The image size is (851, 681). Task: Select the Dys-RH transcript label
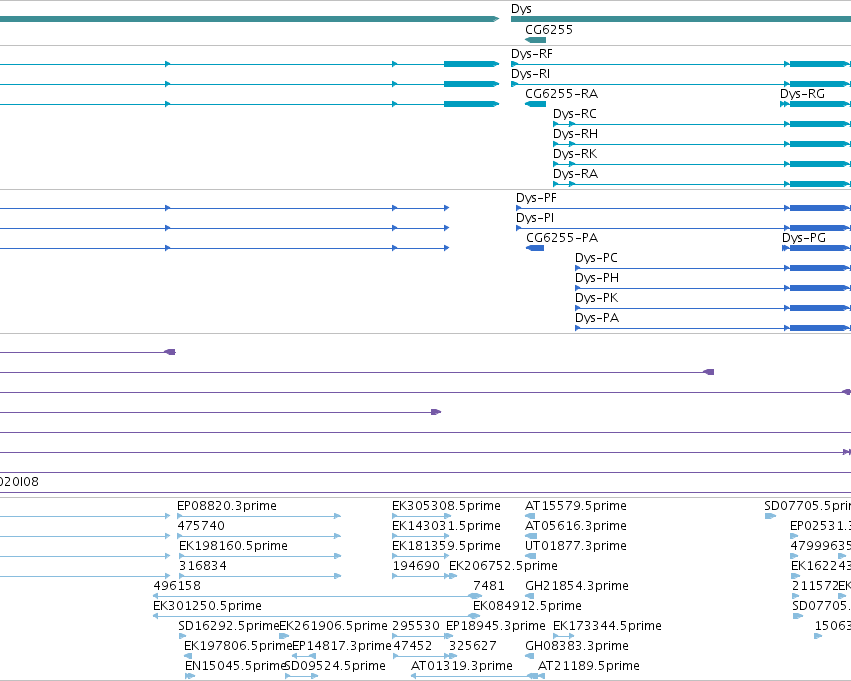coord(575,134)
